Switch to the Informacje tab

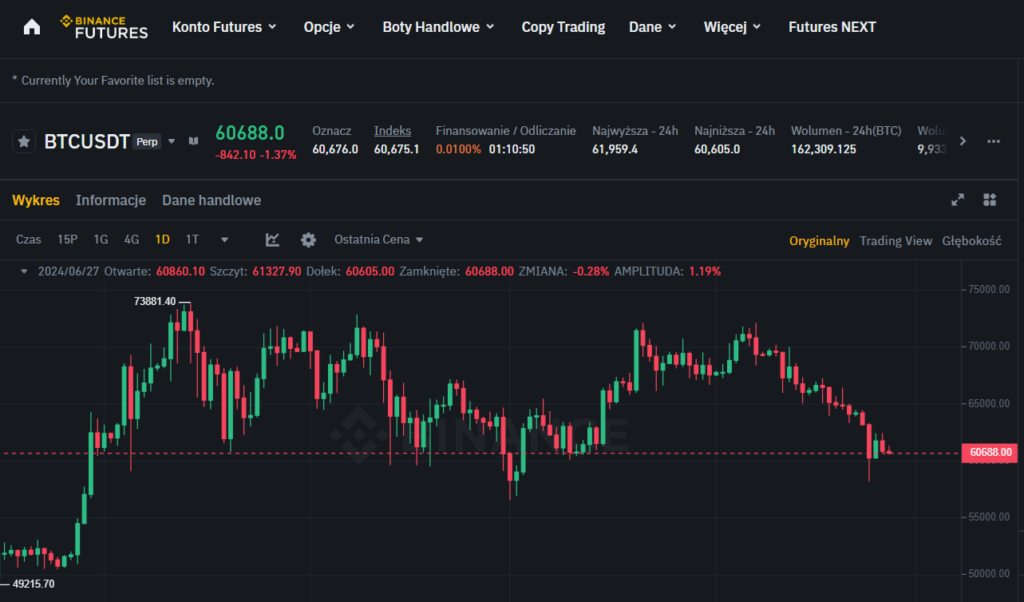111,200
